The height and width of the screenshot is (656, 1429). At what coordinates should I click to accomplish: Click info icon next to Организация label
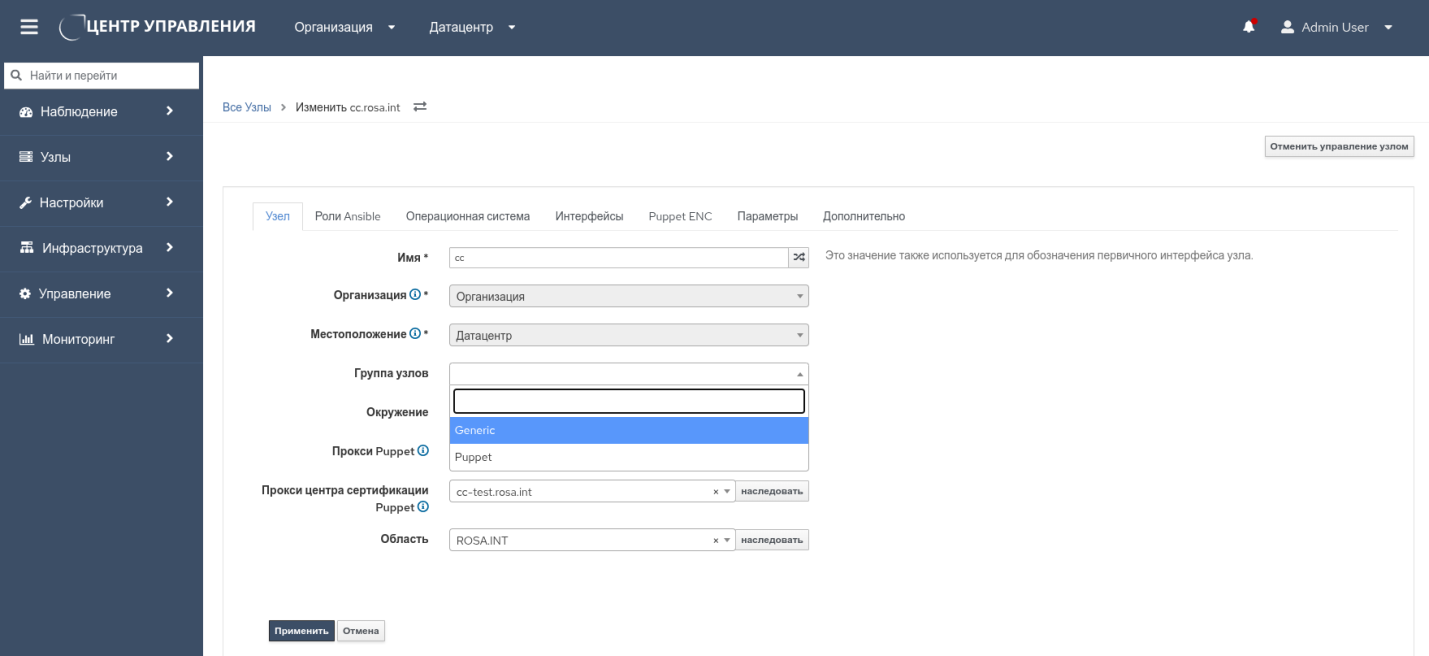pyautogui.click(x=415, y=295)
